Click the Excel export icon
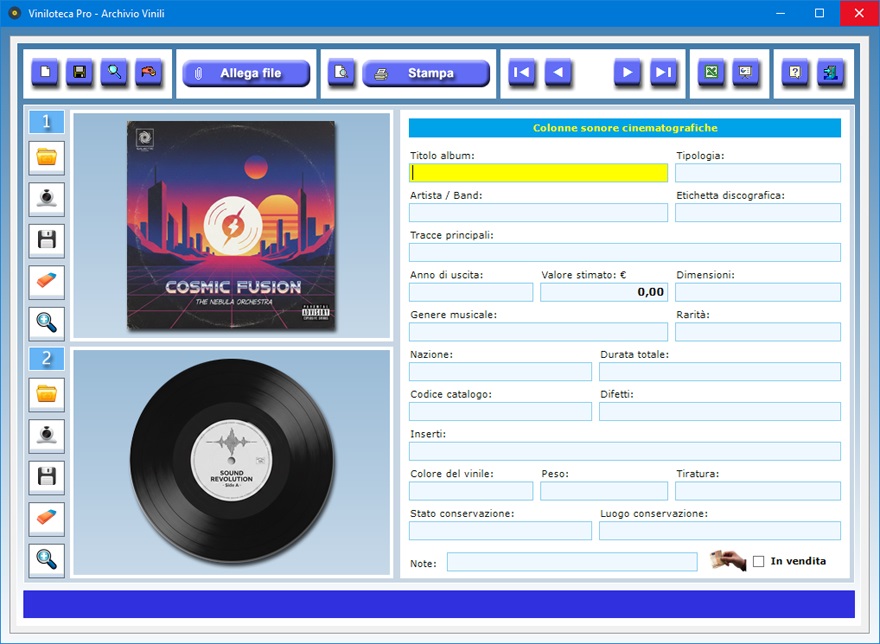Image resolution: width=880 pixels, height=644 pixels. pos(711,73)
